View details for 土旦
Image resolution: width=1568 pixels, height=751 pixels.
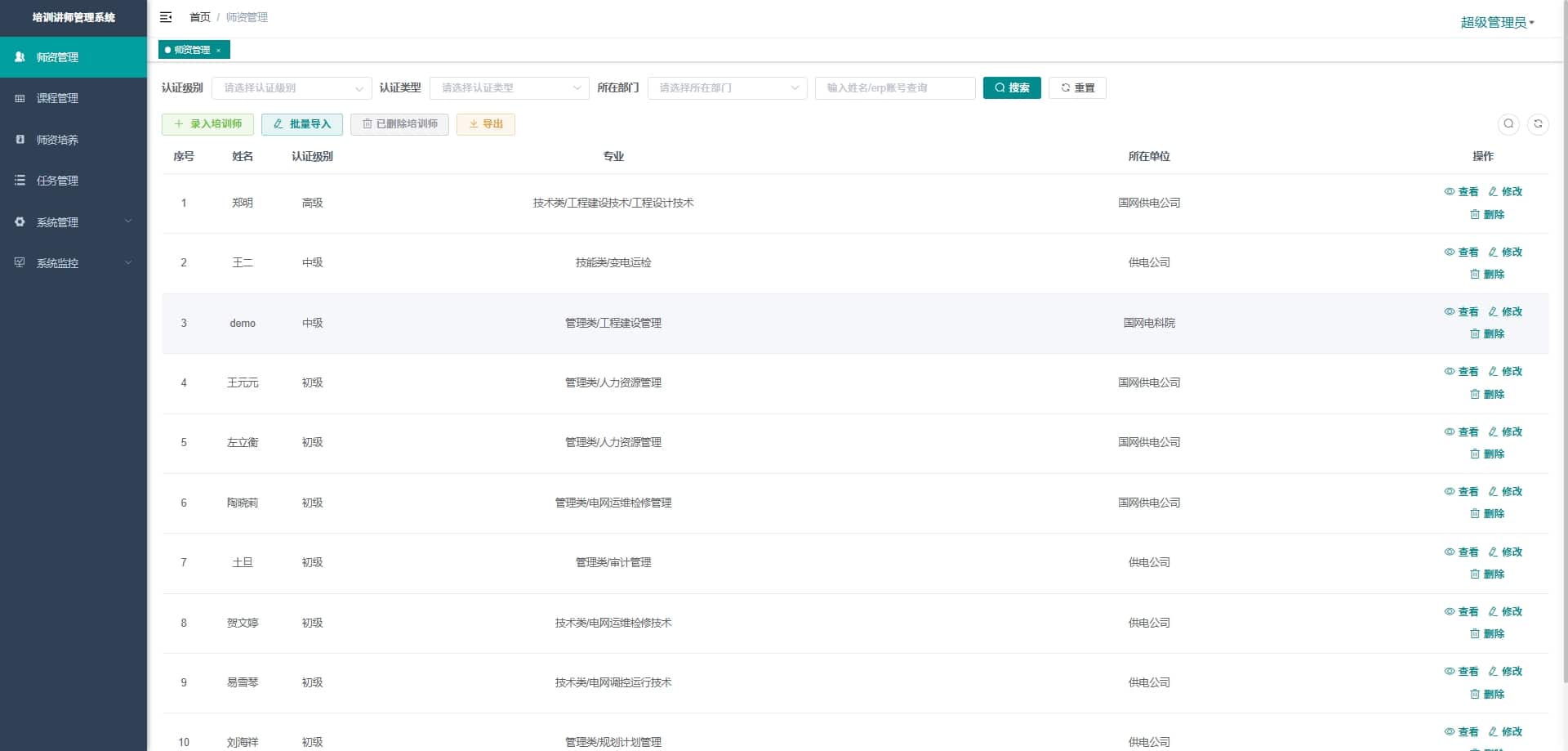[1461, 552]
